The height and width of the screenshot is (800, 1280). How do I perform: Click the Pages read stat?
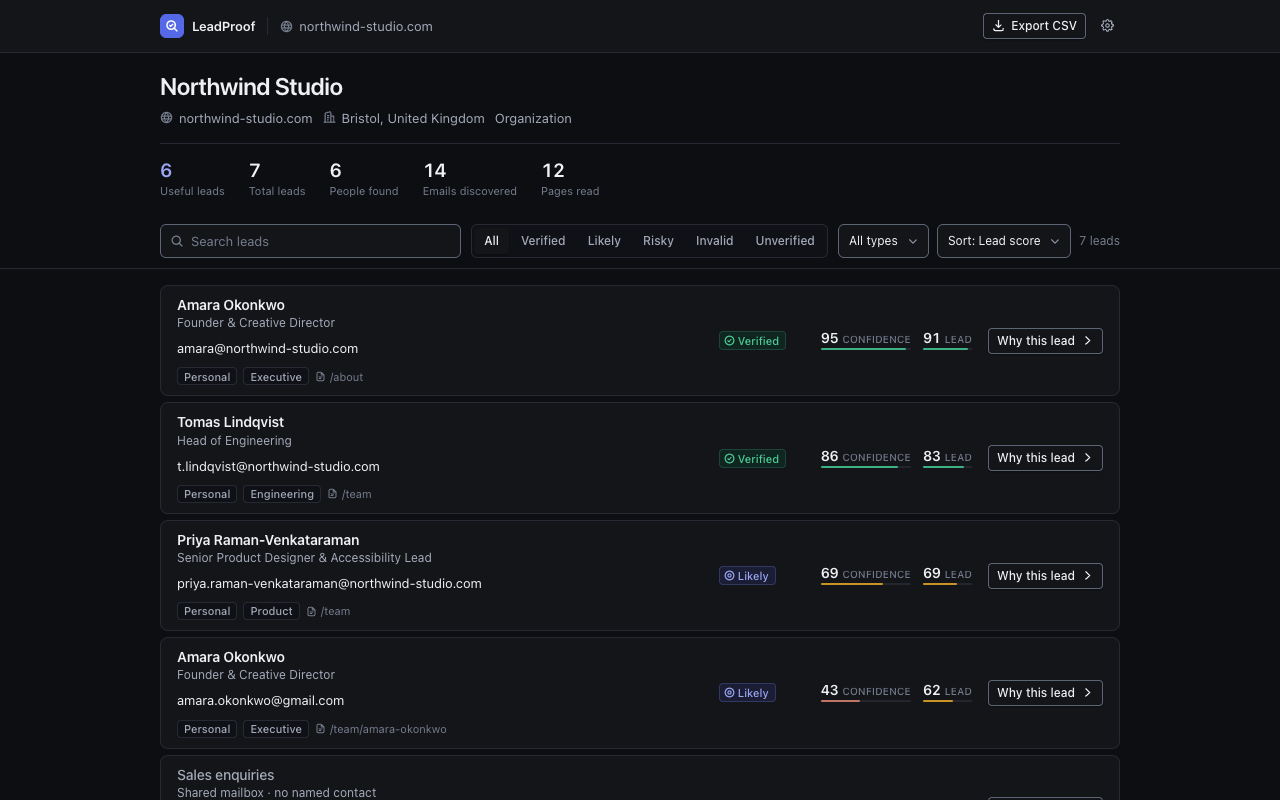coord(570,179)
